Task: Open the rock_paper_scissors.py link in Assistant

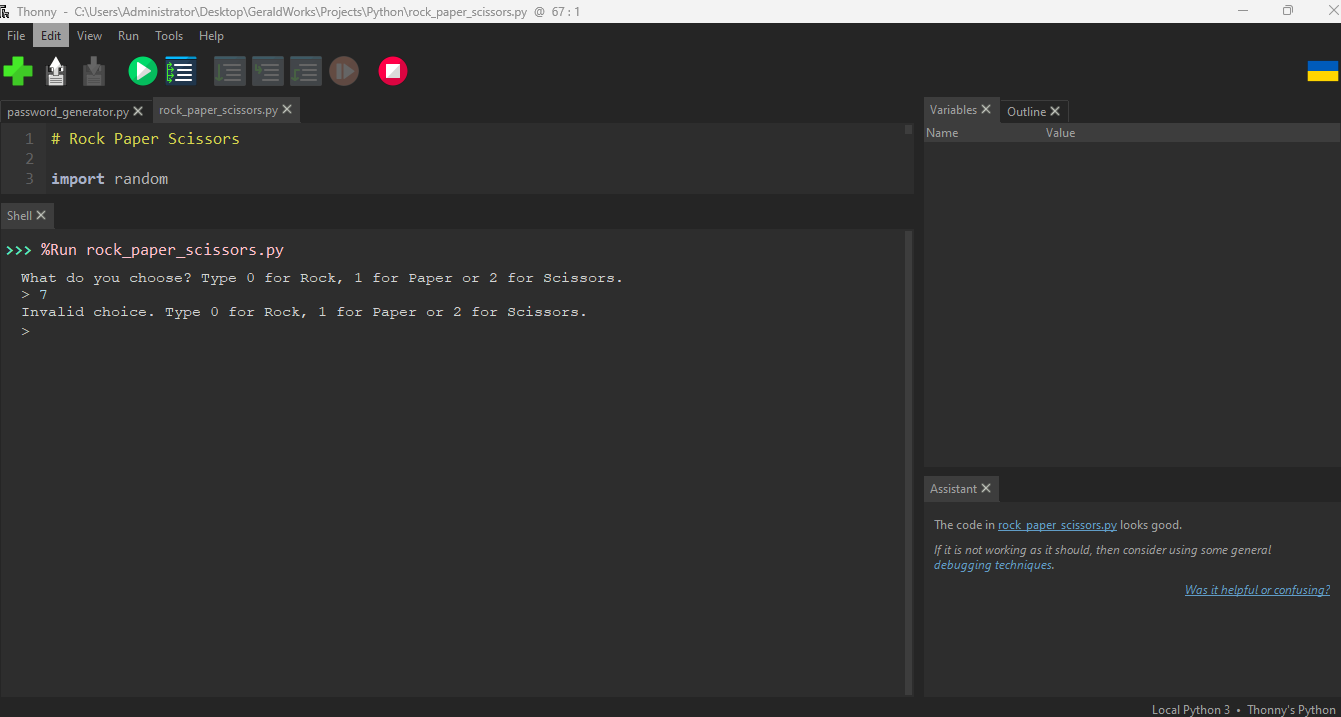Action: pyautogui.click(x=1057, y=525)
